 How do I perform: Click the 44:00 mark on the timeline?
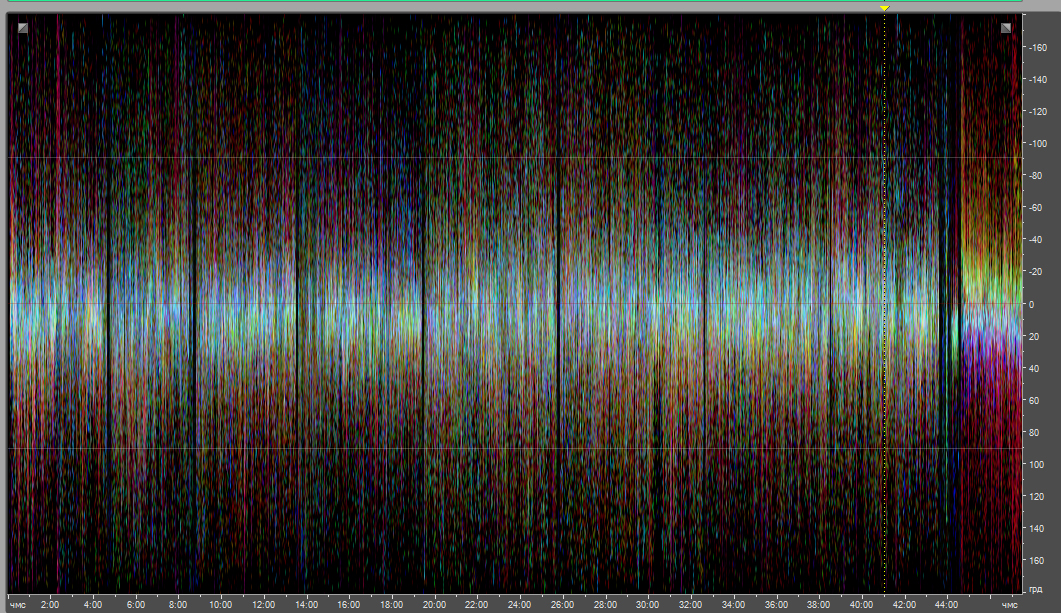[x=946, y=605]
